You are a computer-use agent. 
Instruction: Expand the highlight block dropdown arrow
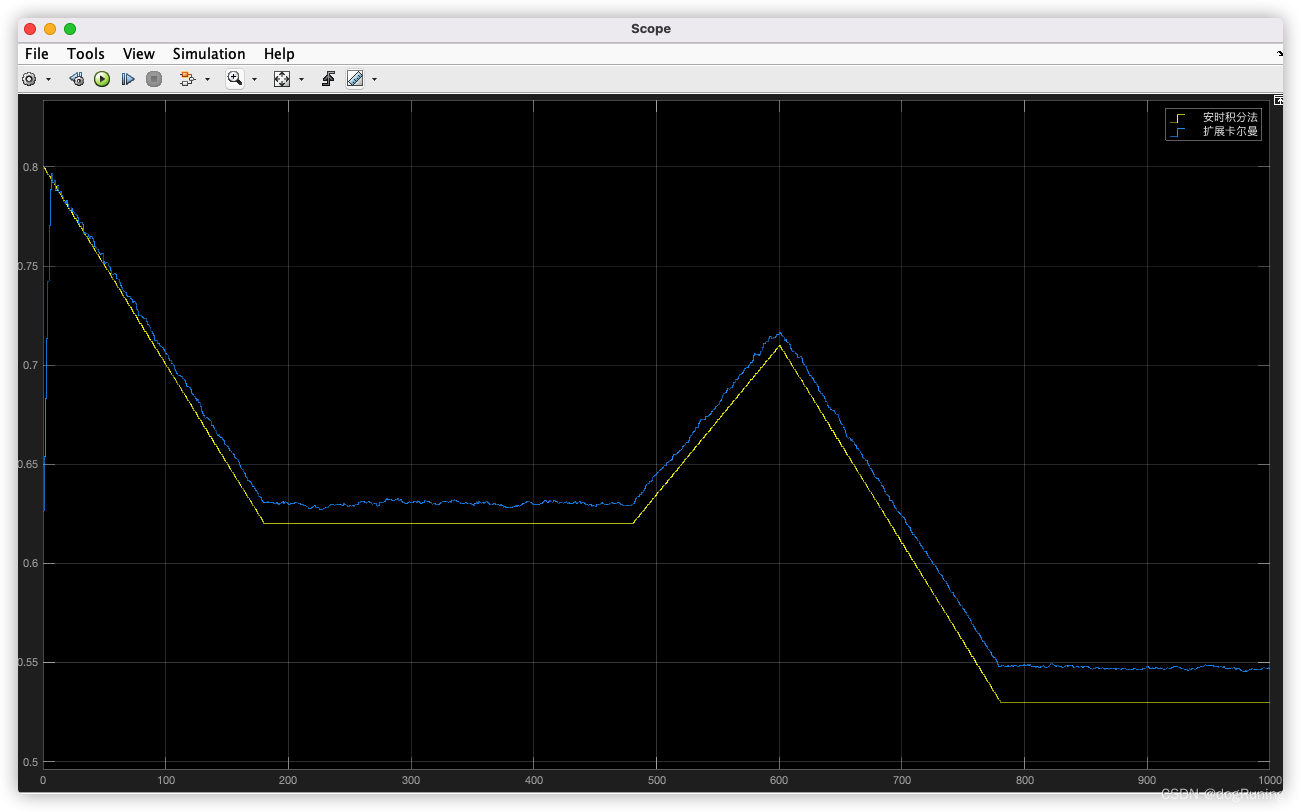[207, 80]
